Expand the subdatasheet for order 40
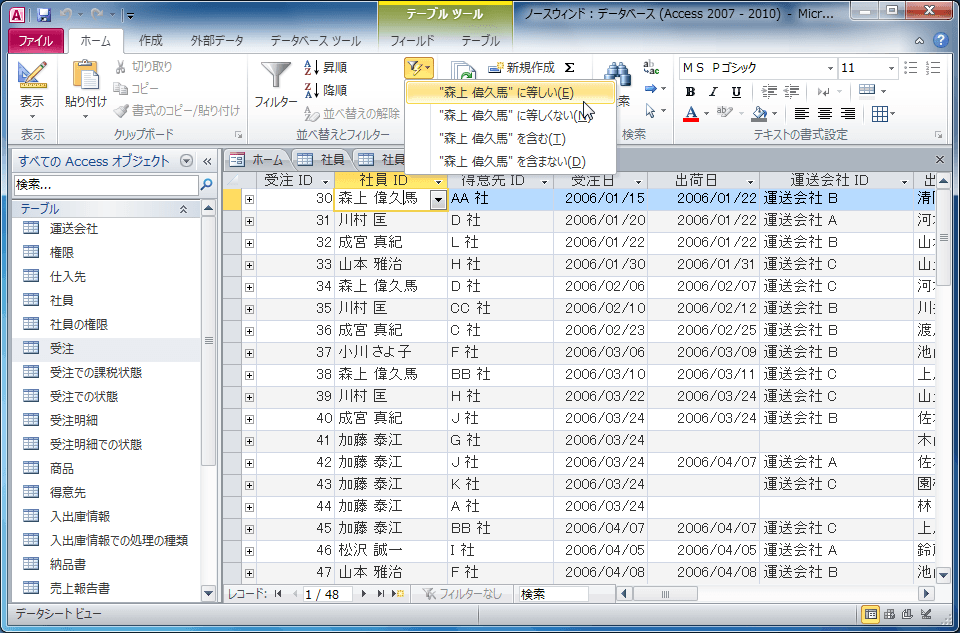 (x=249, y=419)
